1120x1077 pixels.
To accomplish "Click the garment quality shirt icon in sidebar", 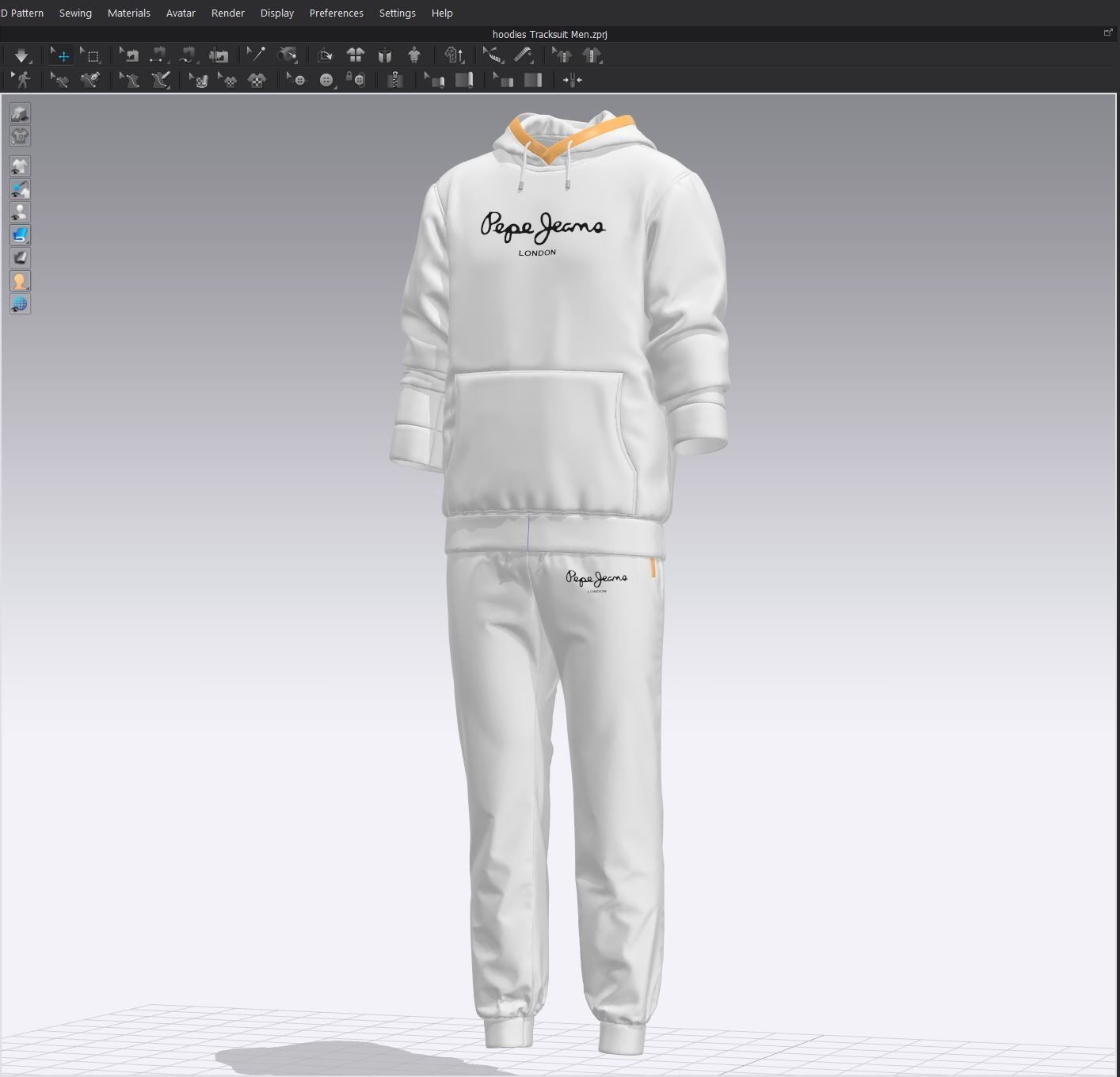I will (x=20, y=136).
